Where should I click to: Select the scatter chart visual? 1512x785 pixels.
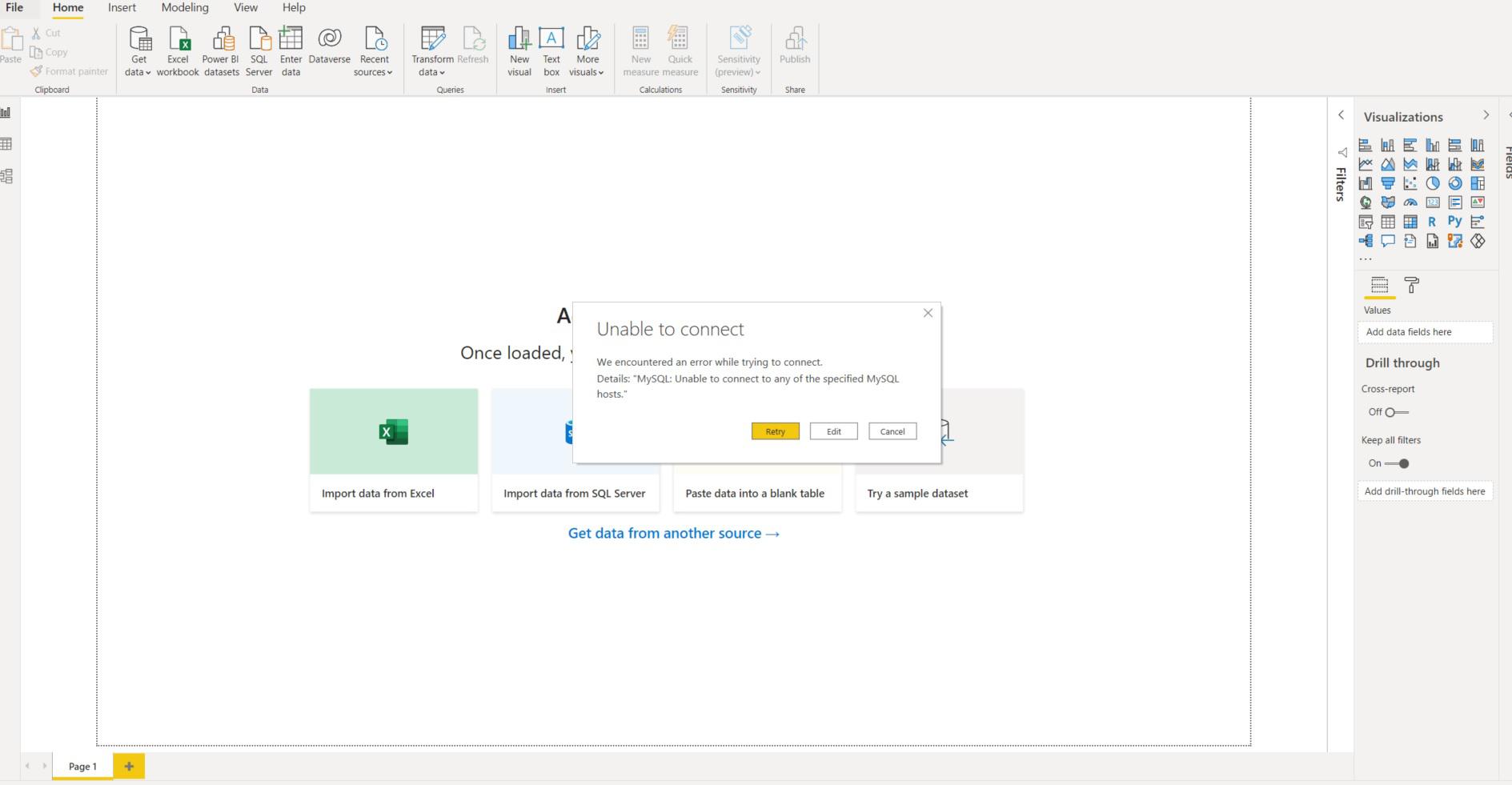[1410, 183]
